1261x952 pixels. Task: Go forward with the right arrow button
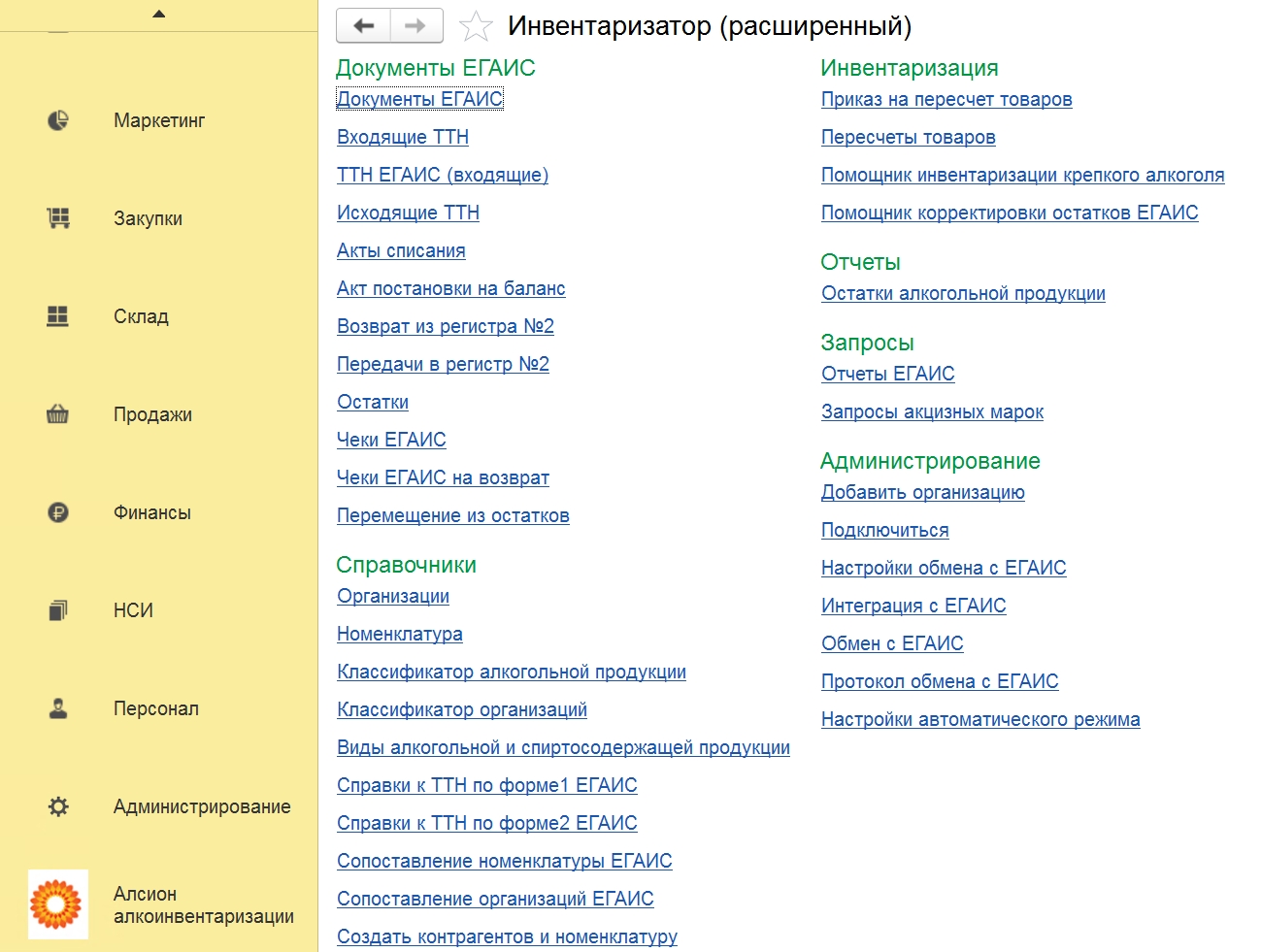[x=416, y=26]
